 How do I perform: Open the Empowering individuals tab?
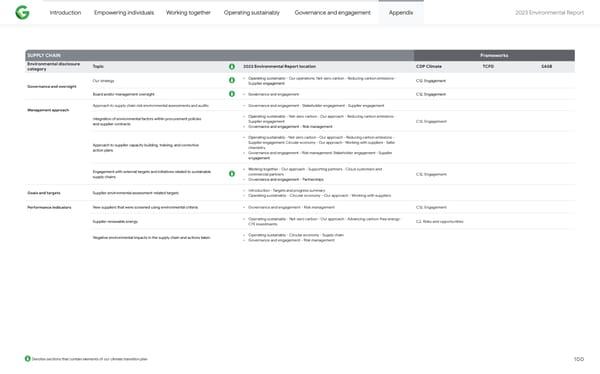coord(124,13)
